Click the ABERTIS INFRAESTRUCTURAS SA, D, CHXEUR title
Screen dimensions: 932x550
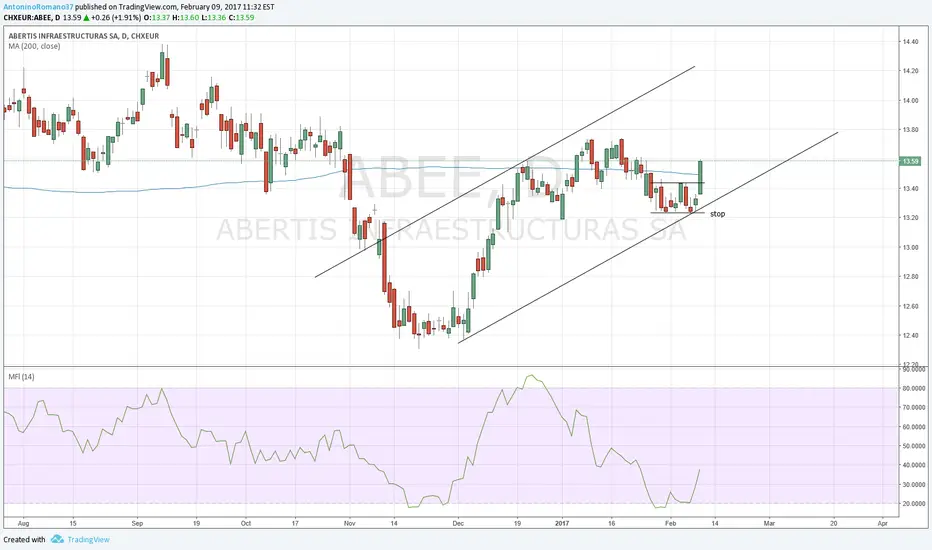[84, 36]
